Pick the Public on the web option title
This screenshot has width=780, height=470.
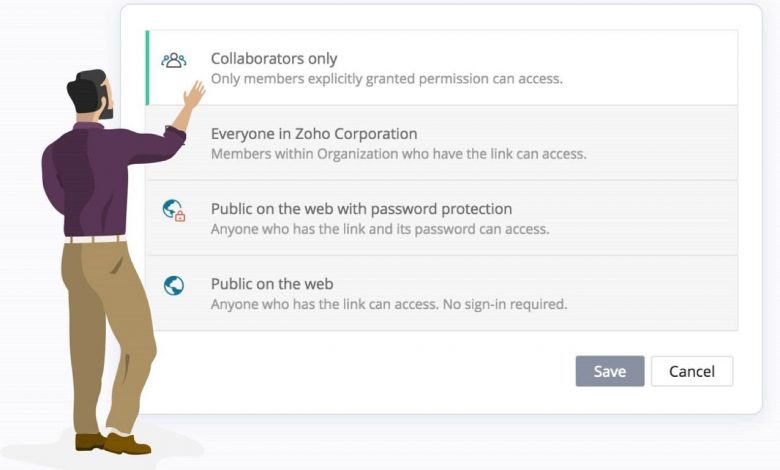click(271, 284)
